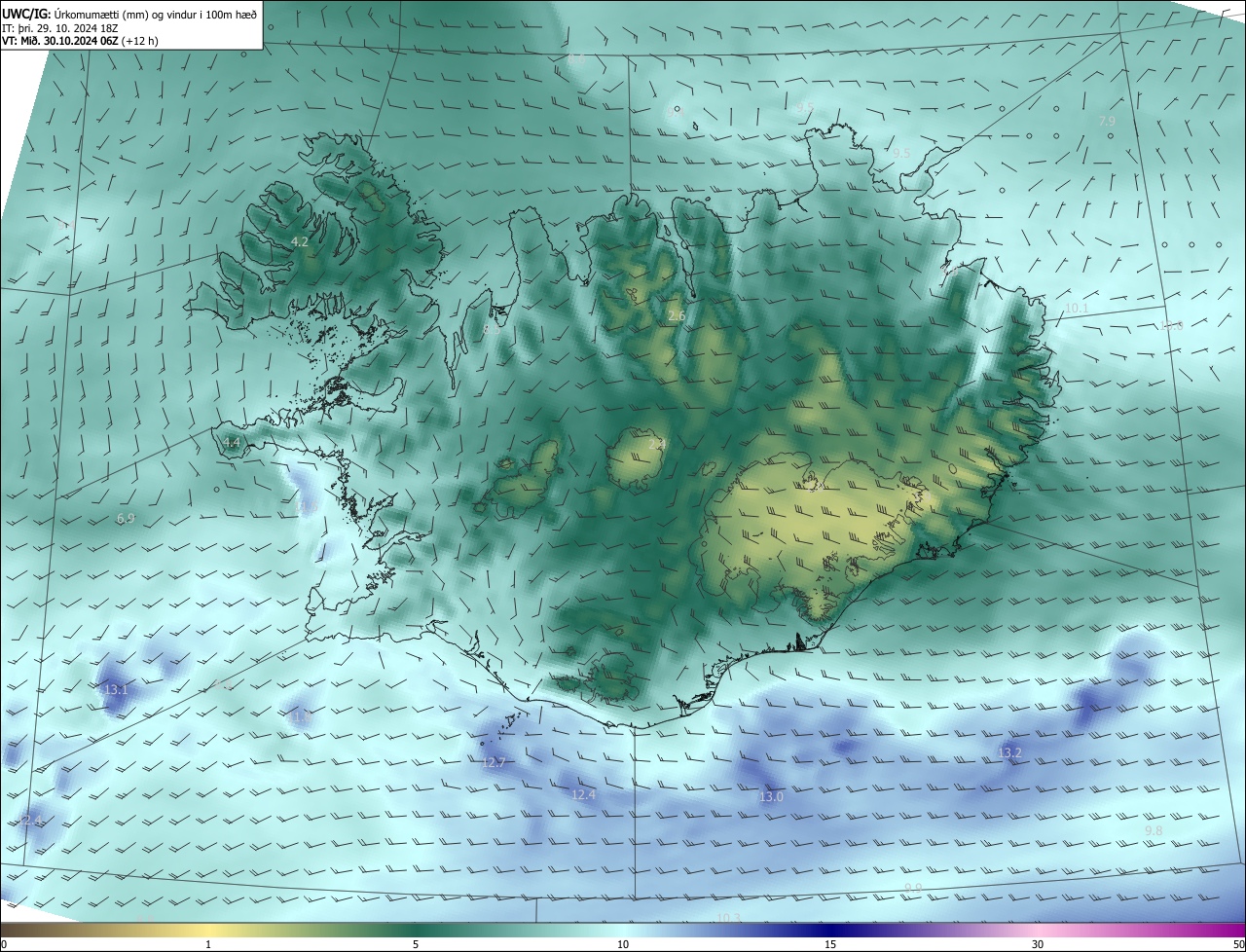
Task: Click the 0 tick label on the color scale
Action: pos(4,945)
